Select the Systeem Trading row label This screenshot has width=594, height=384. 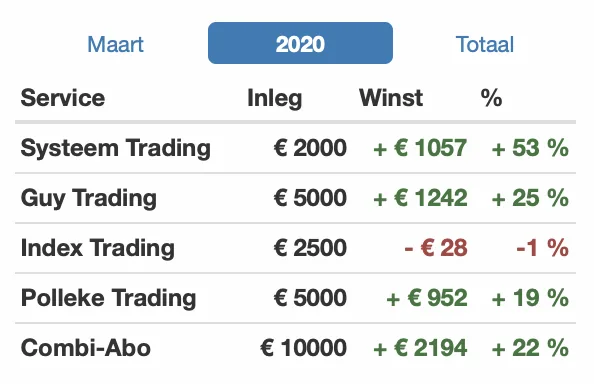point(116,148)
